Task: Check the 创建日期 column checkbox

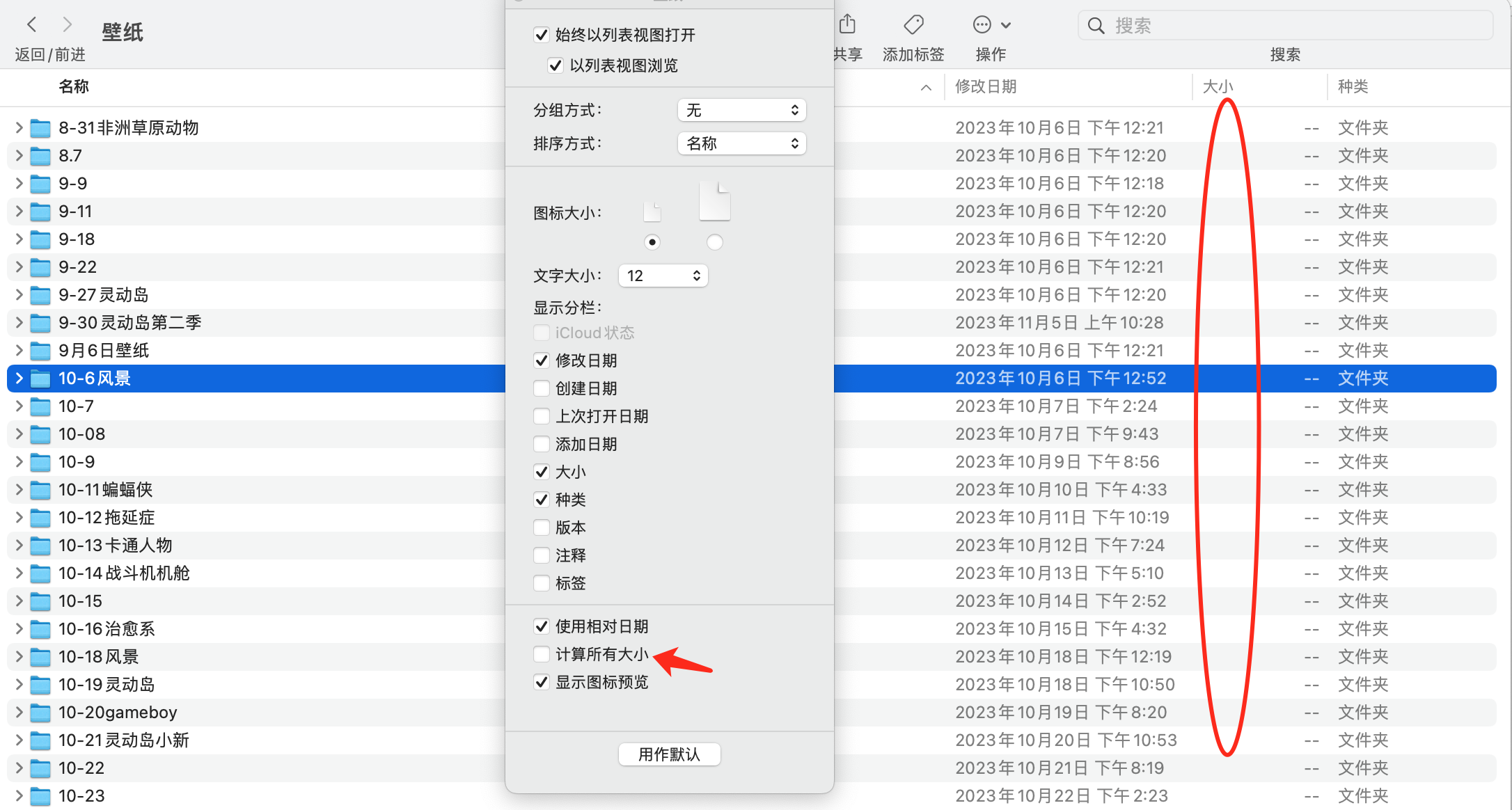Action: 542,388
